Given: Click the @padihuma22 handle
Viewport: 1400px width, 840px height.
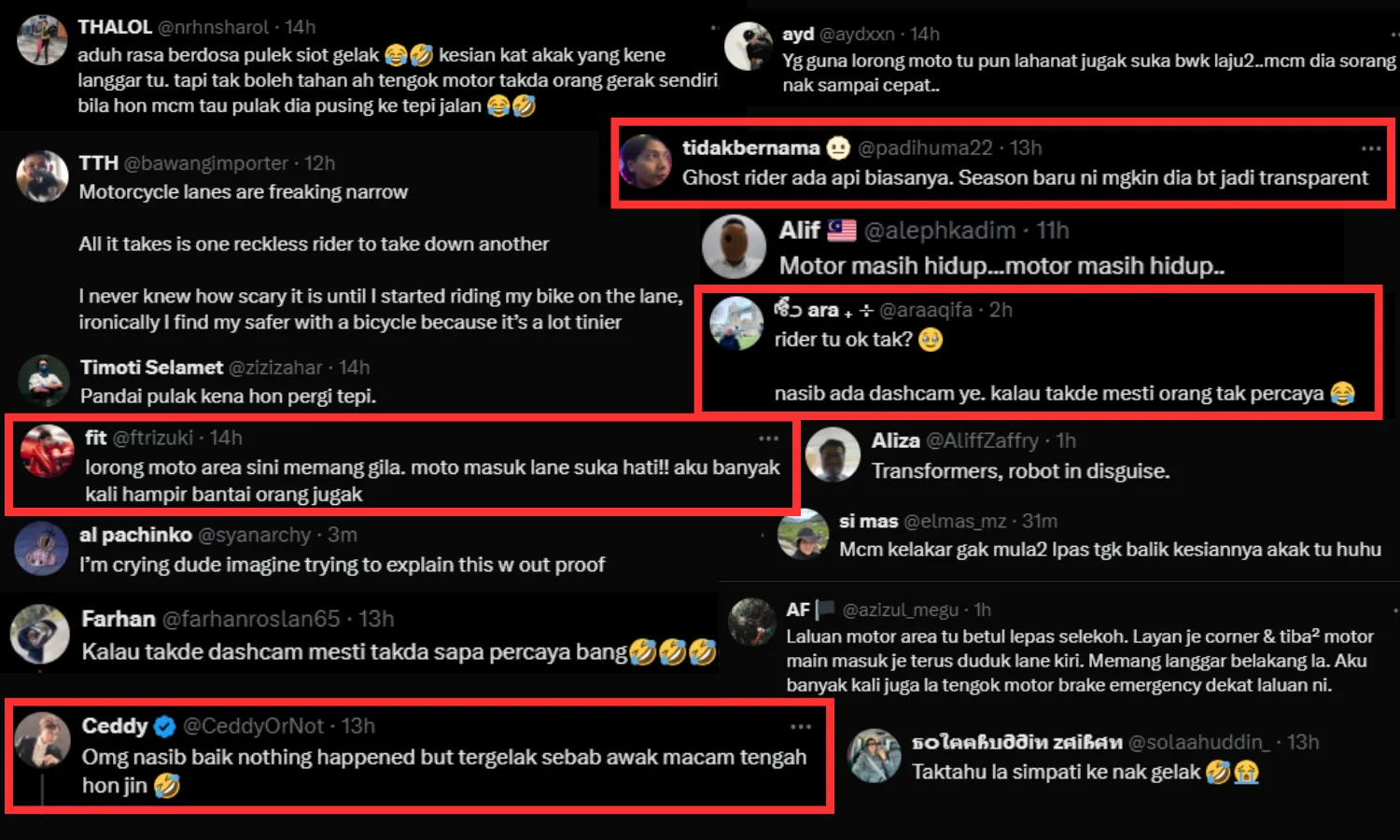Looking at the screenshot, I should pos(925,147).
